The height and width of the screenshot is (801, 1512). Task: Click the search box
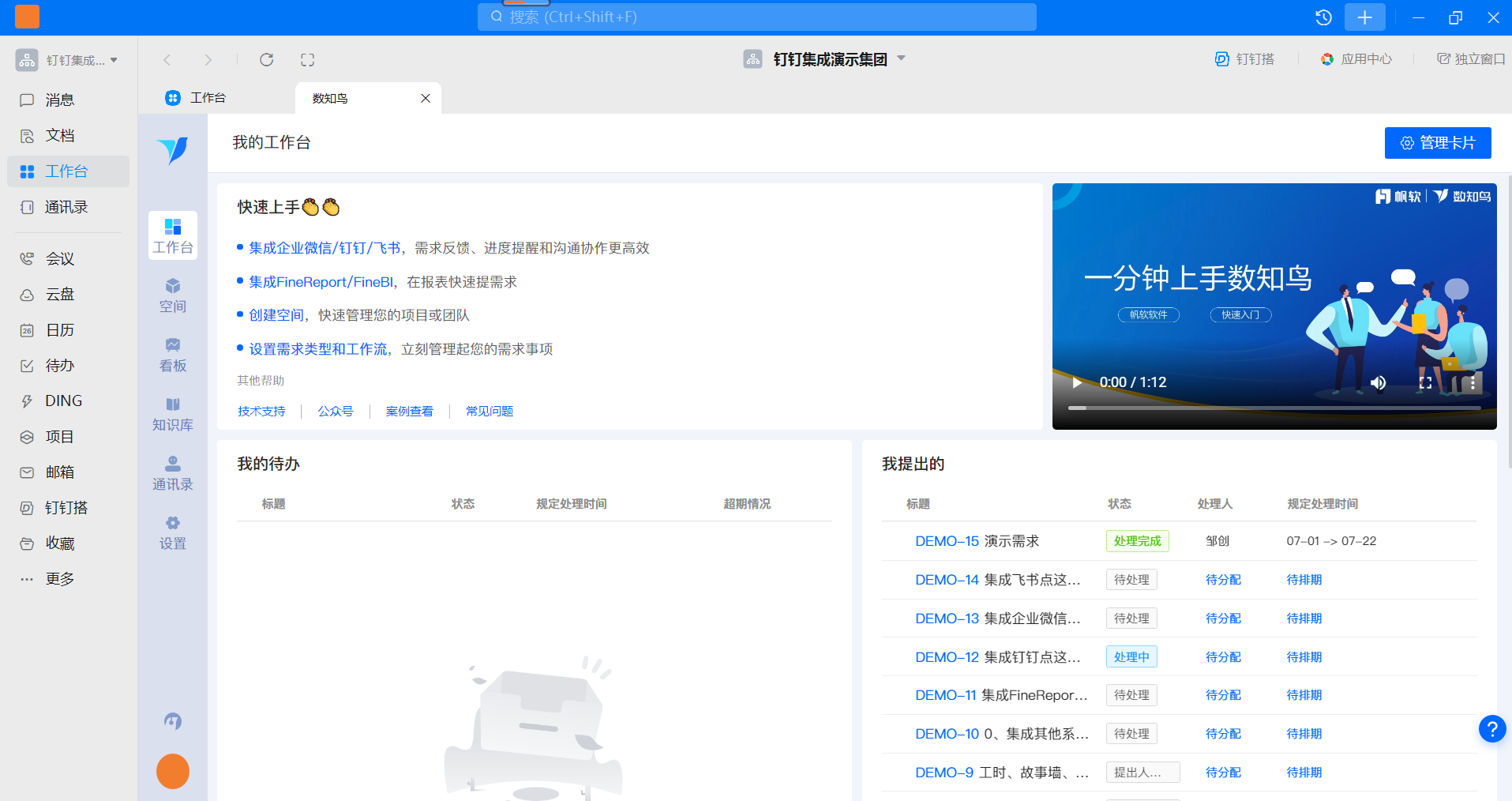756,17
